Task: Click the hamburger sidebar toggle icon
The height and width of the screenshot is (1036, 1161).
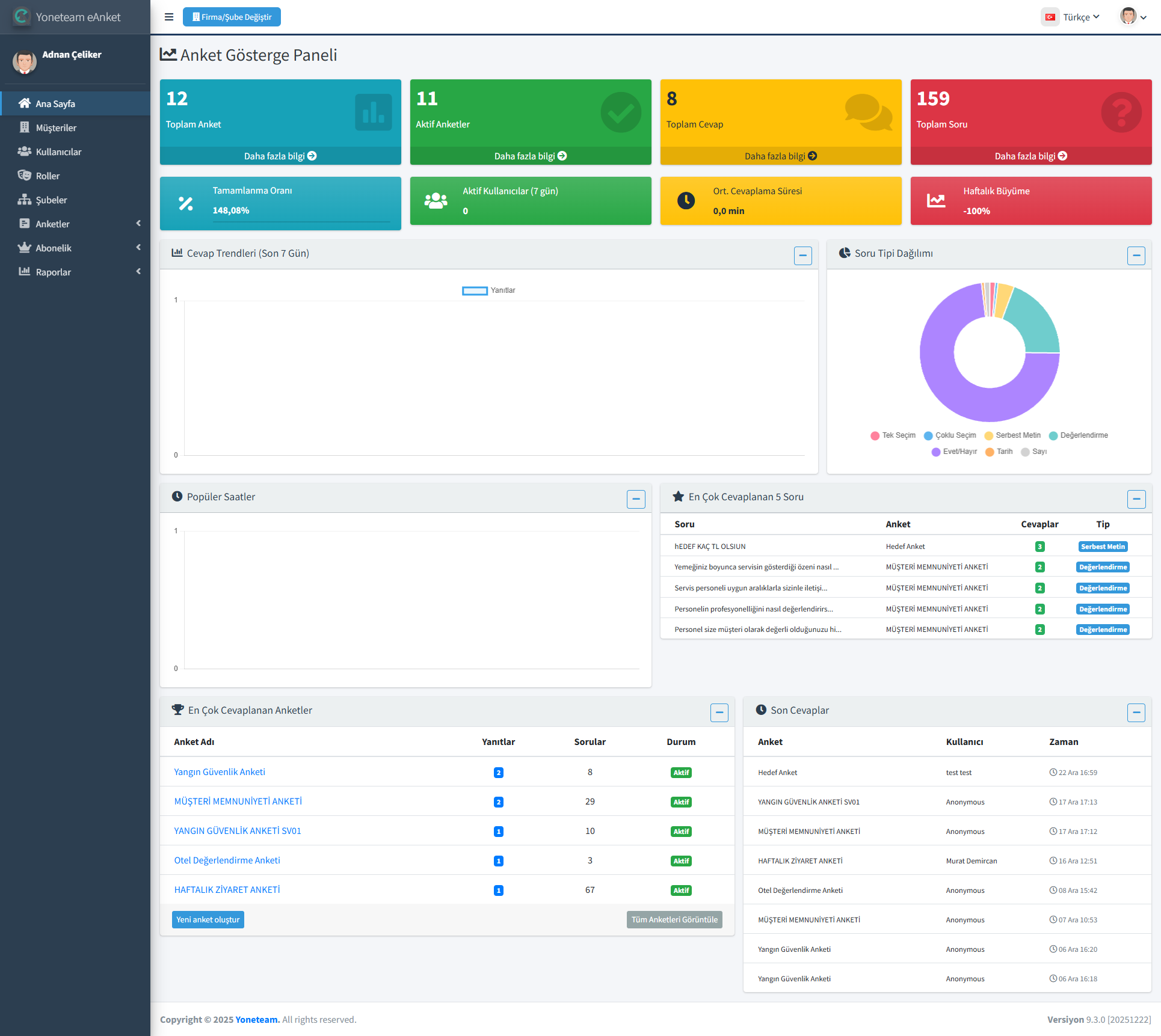Action: [169, 17]
